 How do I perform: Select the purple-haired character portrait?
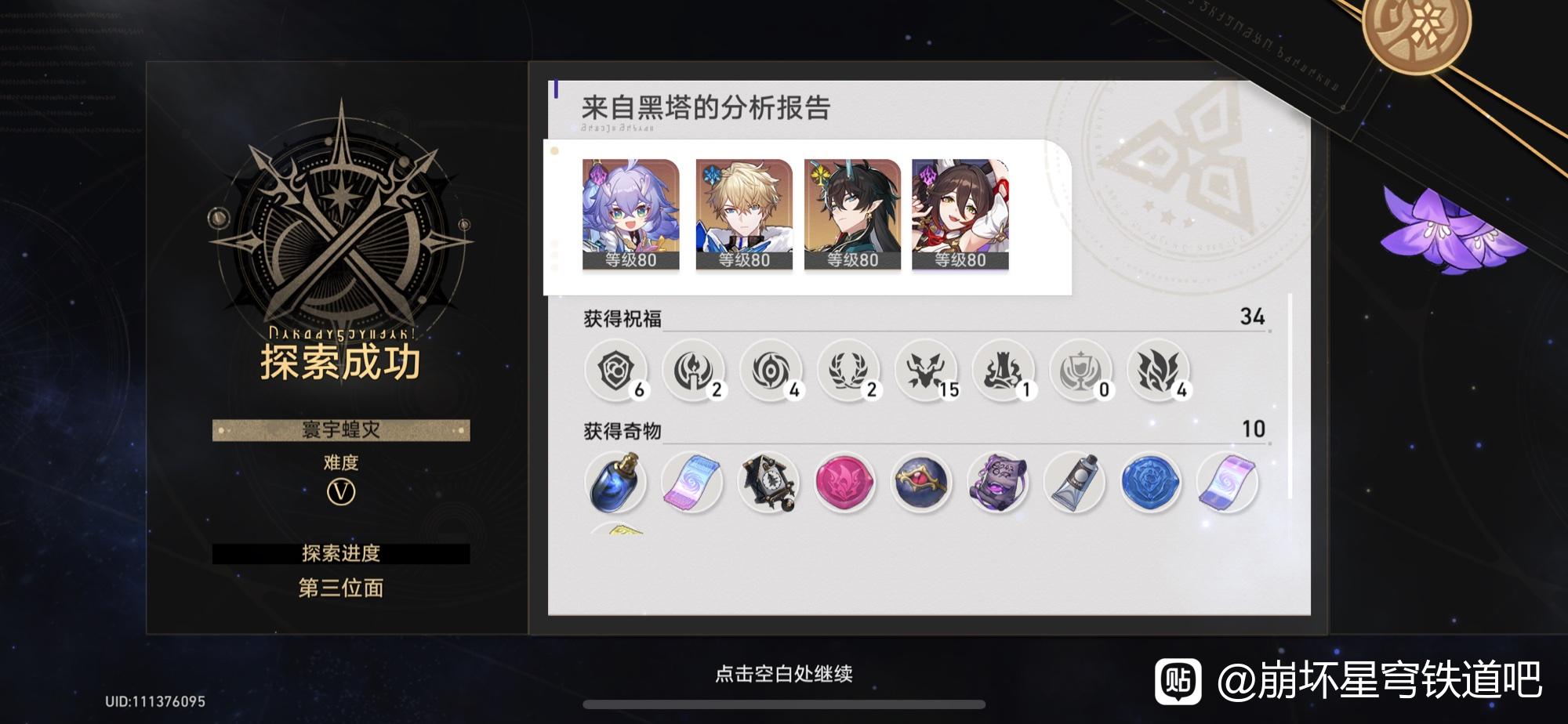[x=631, y=215]
